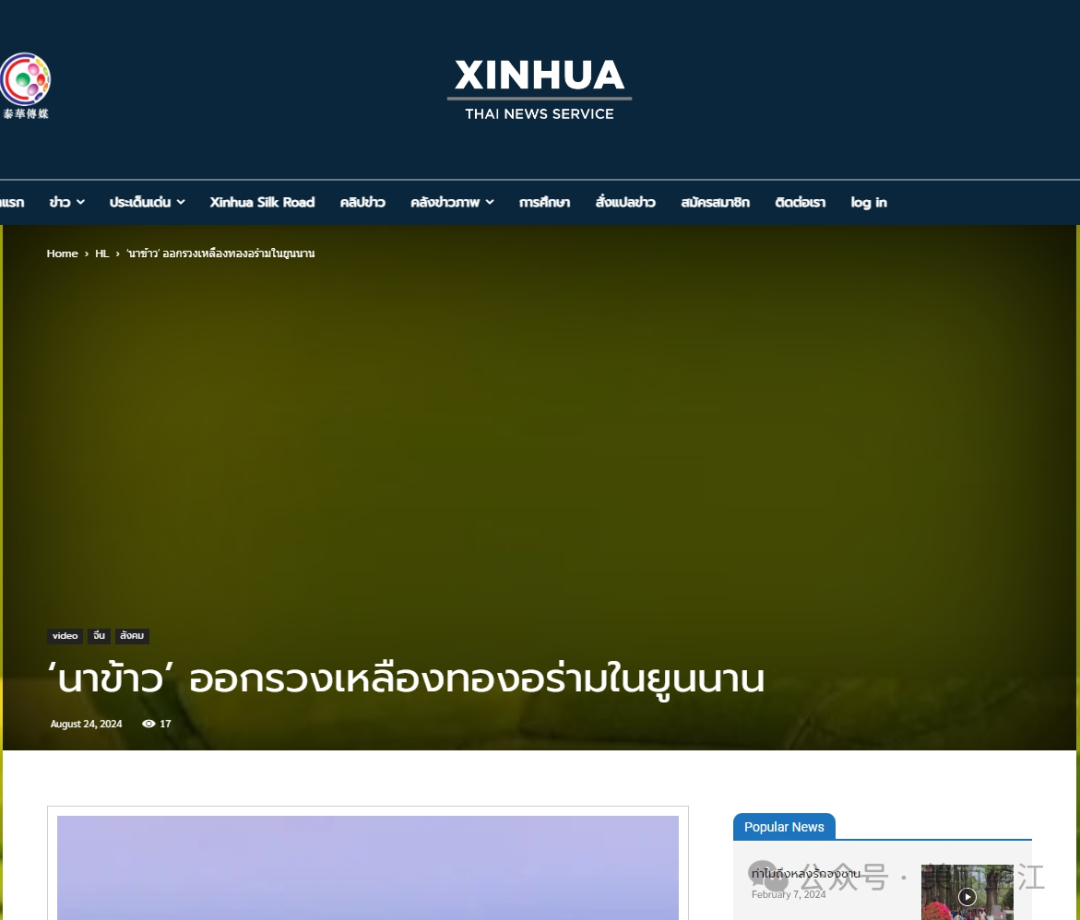The image size is (1080, 920).
Task: Select สั่งแปลข่าว in the navigation bar
Action: pos(625,202)
